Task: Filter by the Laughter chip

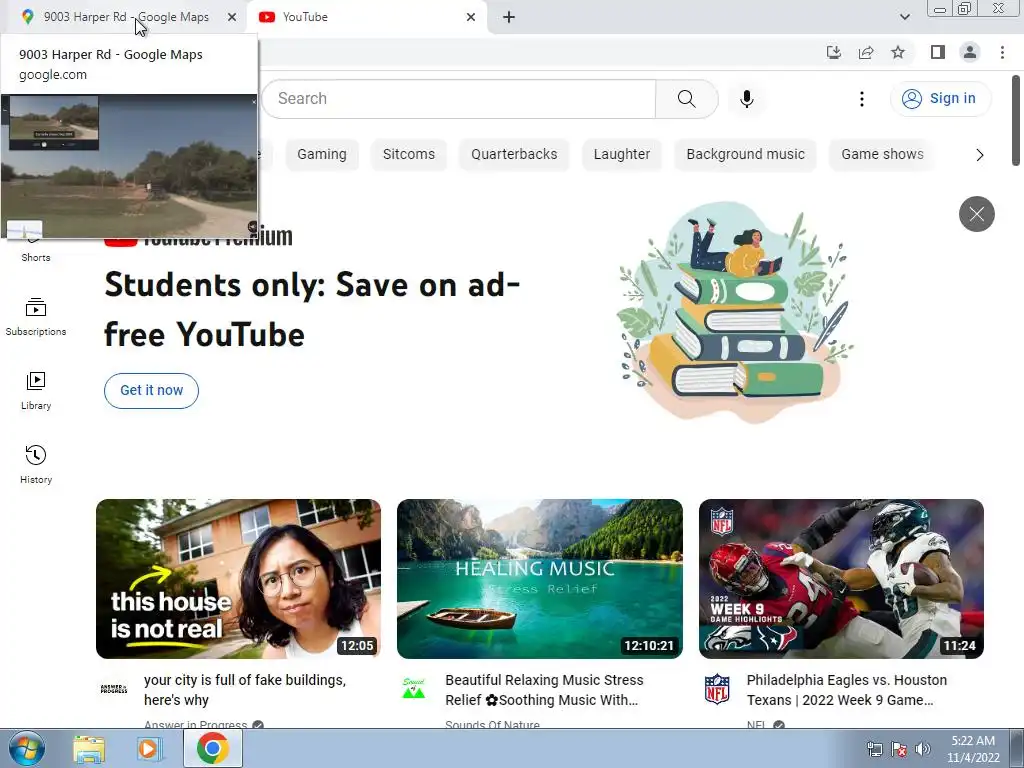Action: [622, 154]
